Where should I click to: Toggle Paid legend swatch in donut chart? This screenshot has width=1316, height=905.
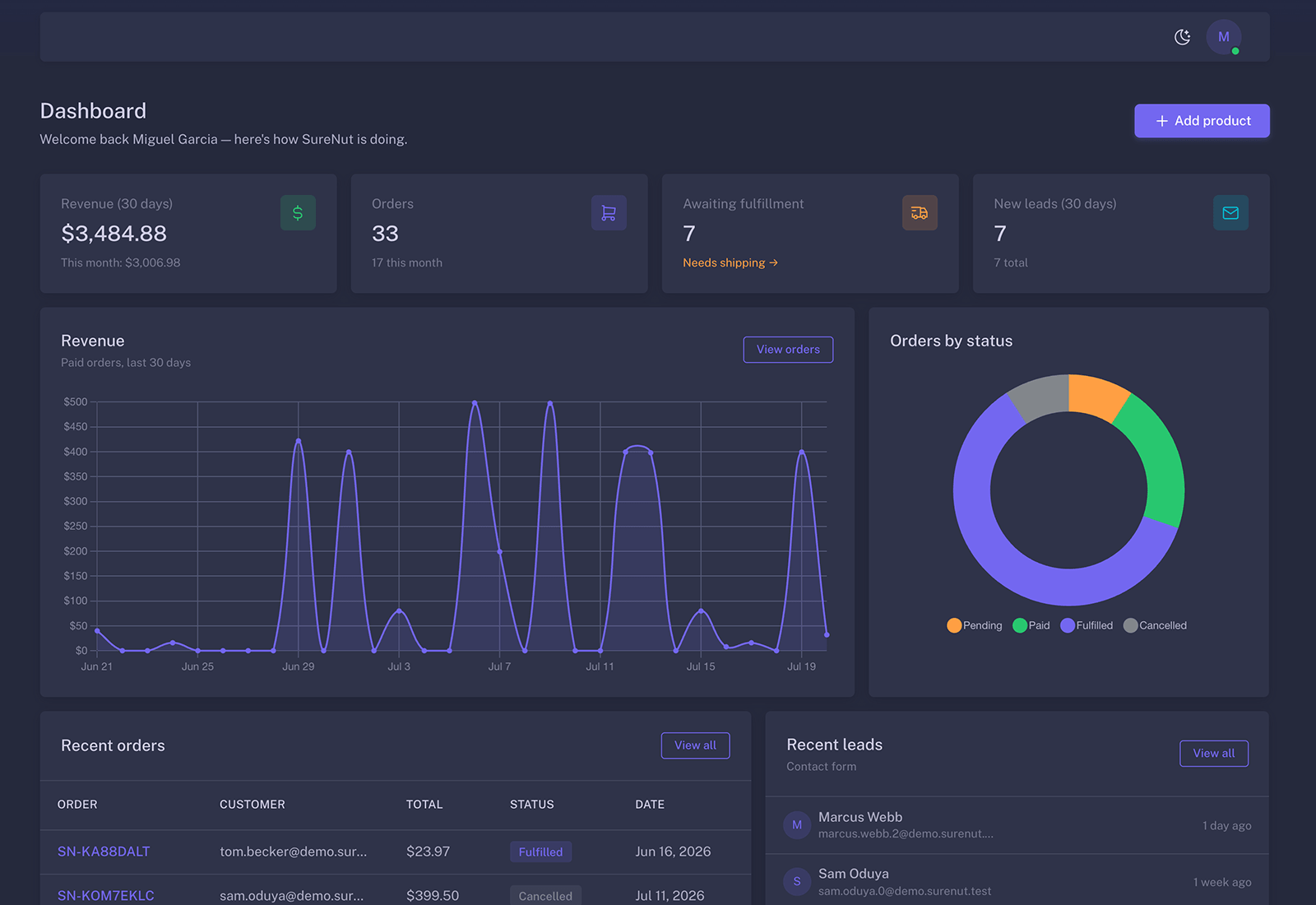pyautogui.click(x=1020, y=625)
